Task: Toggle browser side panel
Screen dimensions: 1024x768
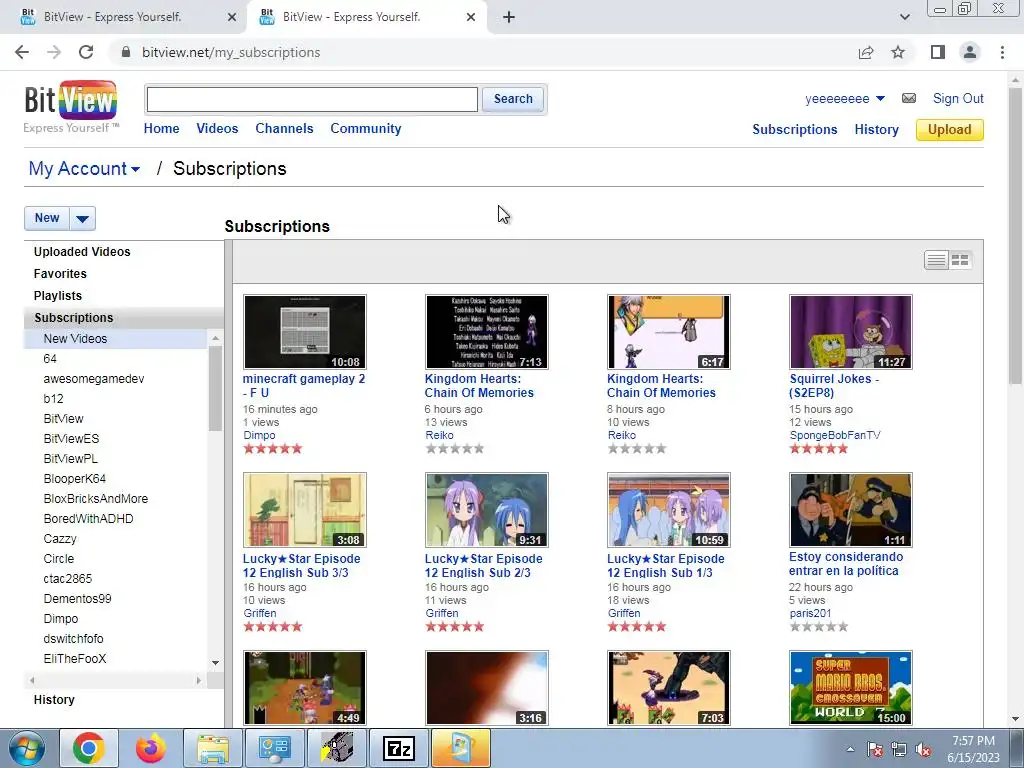Action: click(938, 52)
